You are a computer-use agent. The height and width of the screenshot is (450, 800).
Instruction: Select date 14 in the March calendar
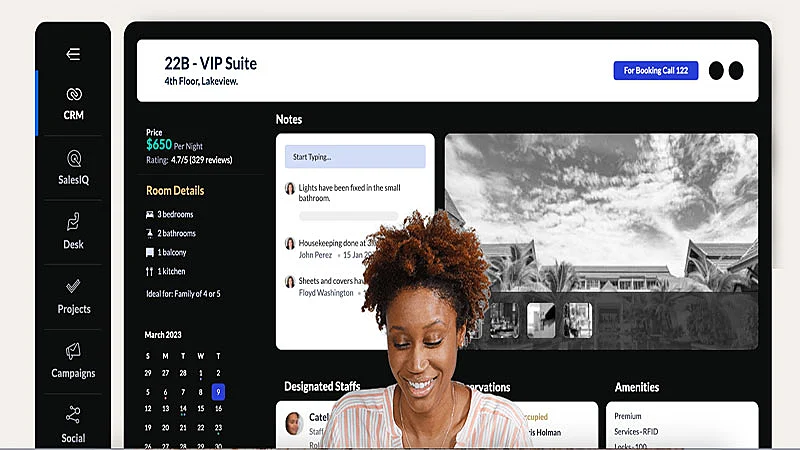pyautogui.click(x=183, y=409)
